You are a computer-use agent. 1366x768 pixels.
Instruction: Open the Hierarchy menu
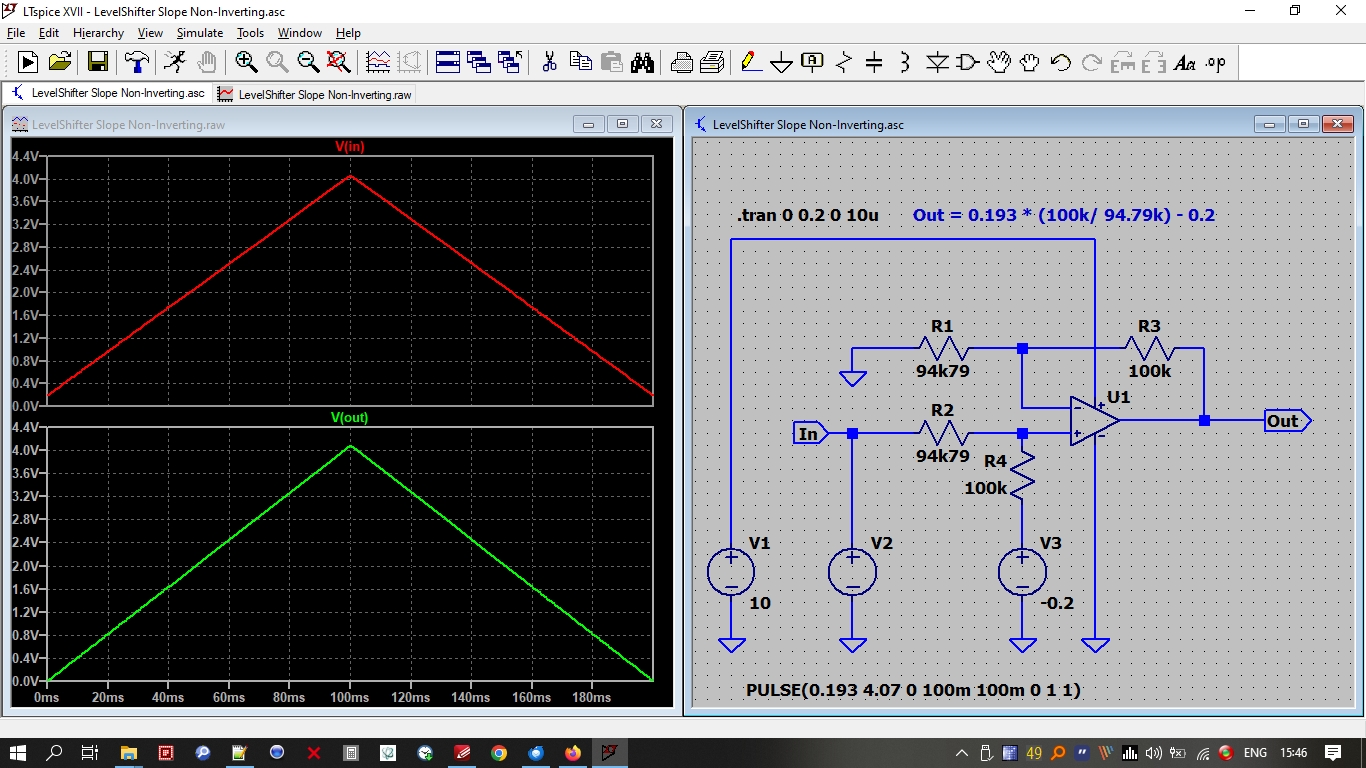[x=98, y=33]
